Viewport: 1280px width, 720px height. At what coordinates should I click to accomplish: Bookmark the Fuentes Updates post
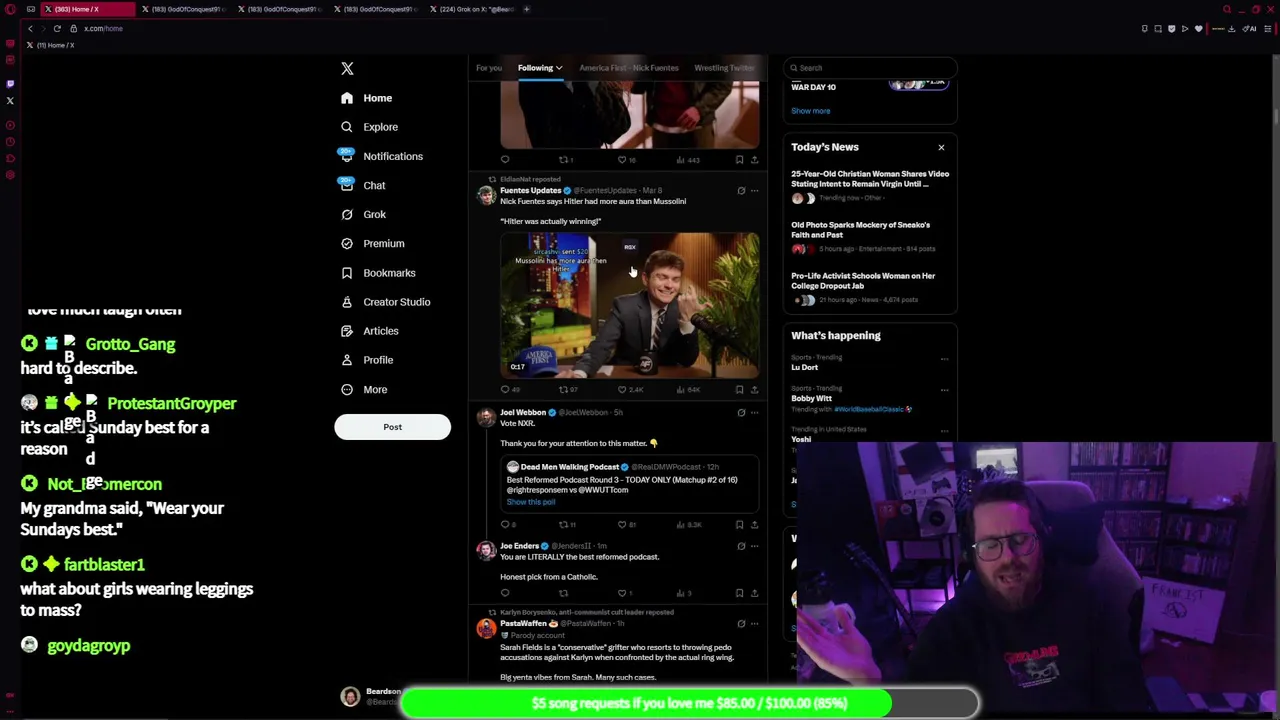739,390
